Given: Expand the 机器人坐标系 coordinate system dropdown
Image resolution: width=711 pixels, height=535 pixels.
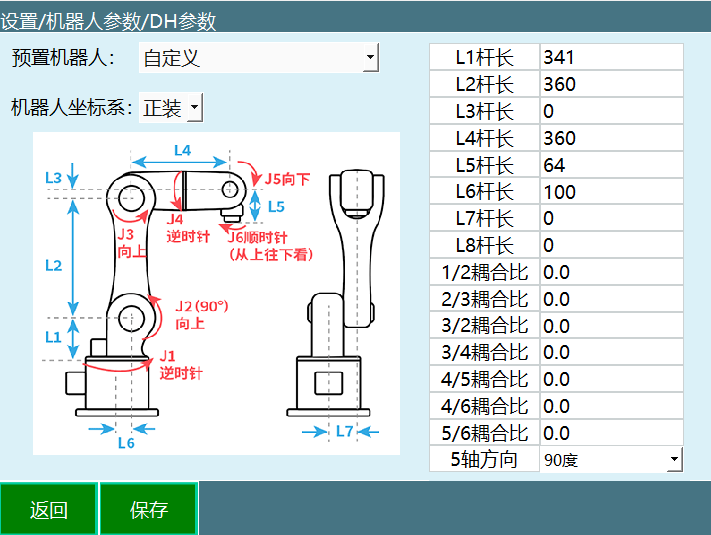Looking at the screenshot, I should click(170, 108).
